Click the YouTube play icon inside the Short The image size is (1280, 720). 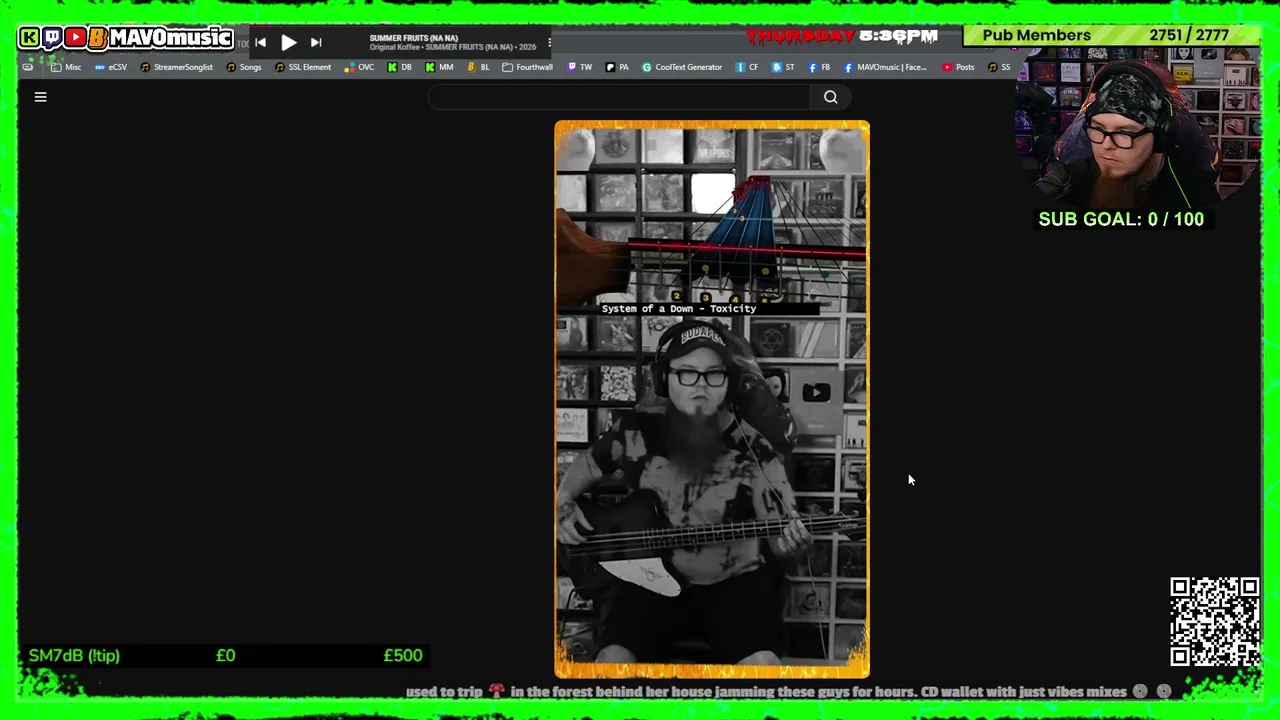coord(816,392)
